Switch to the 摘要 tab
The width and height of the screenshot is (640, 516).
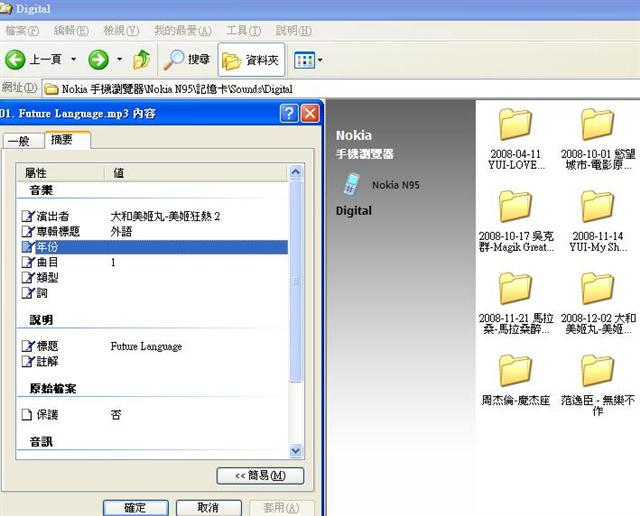67,140
